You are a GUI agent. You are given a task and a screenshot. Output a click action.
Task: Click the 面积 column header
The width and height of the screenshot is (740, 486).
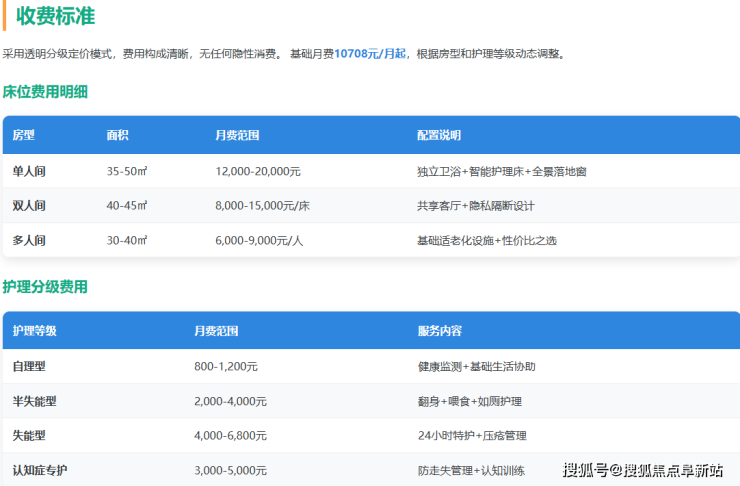coord(118,135)
